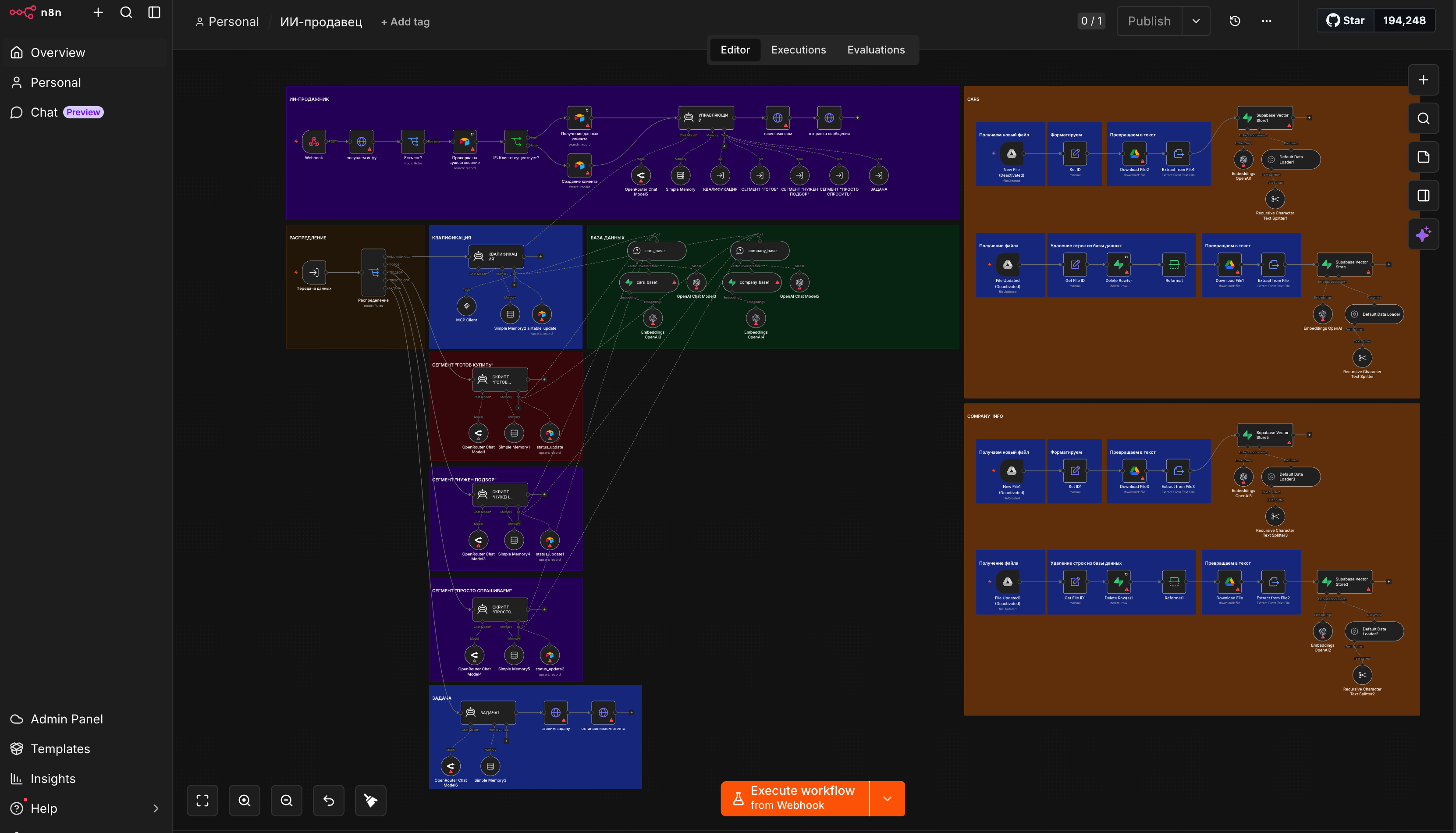Open Overview page
Image resolution: width=1456 pixels, height=833 pixels.
click(85, 53)
